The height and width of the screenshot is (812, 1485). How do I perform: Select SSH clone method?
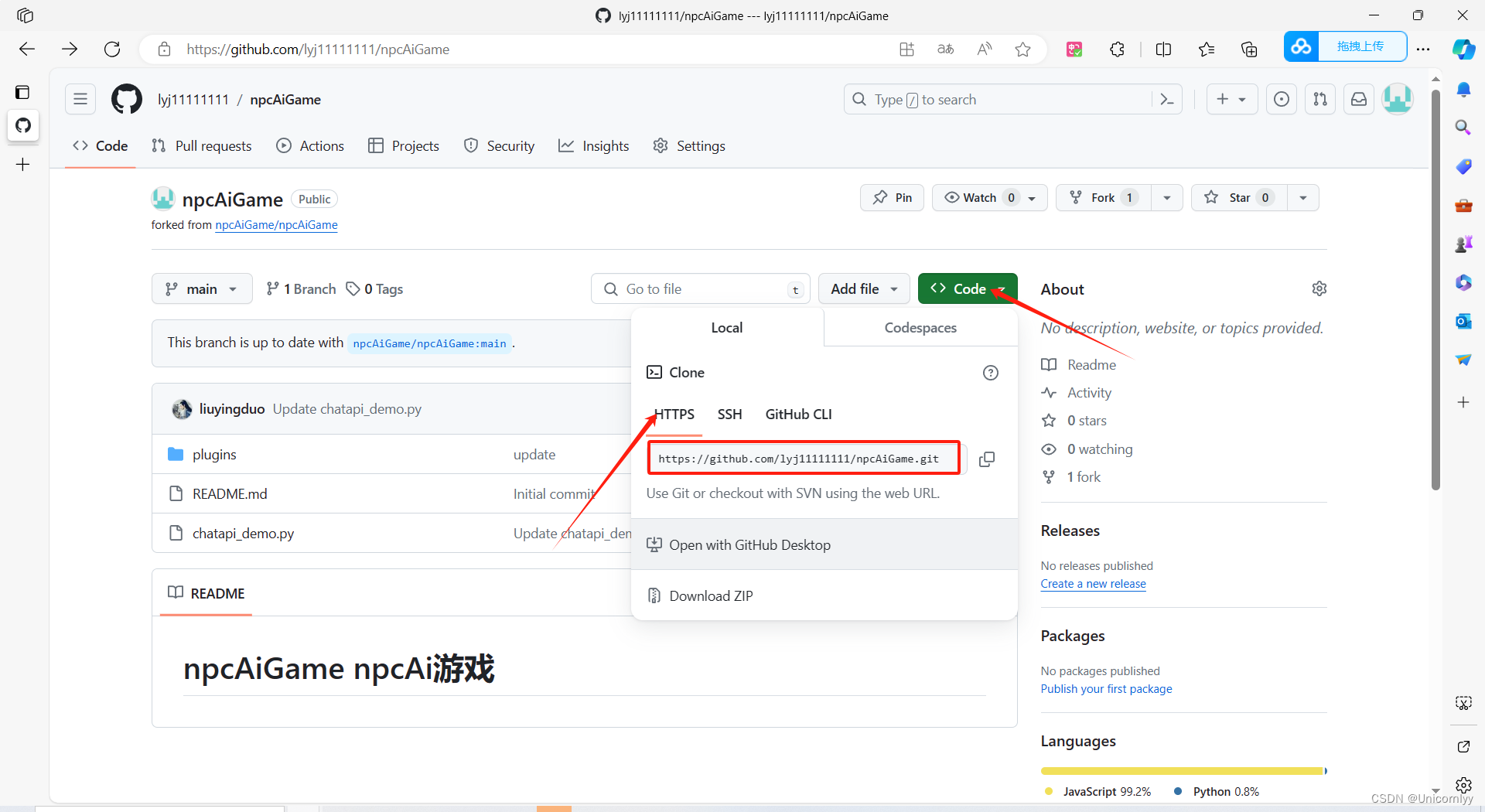tap(729, 415)
